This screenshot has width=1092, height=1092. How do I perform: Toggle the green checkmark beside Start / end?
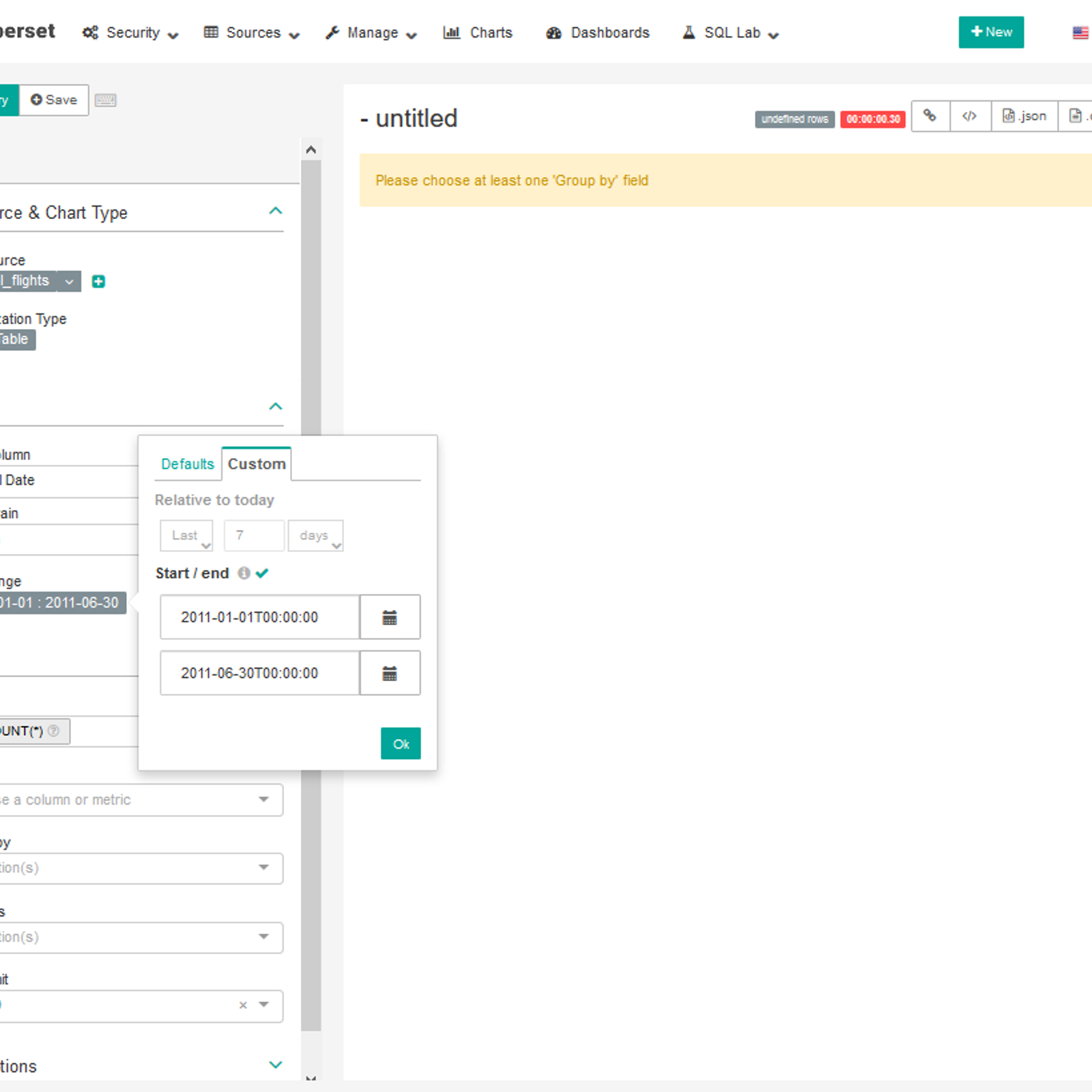click(x=263, y=573)
